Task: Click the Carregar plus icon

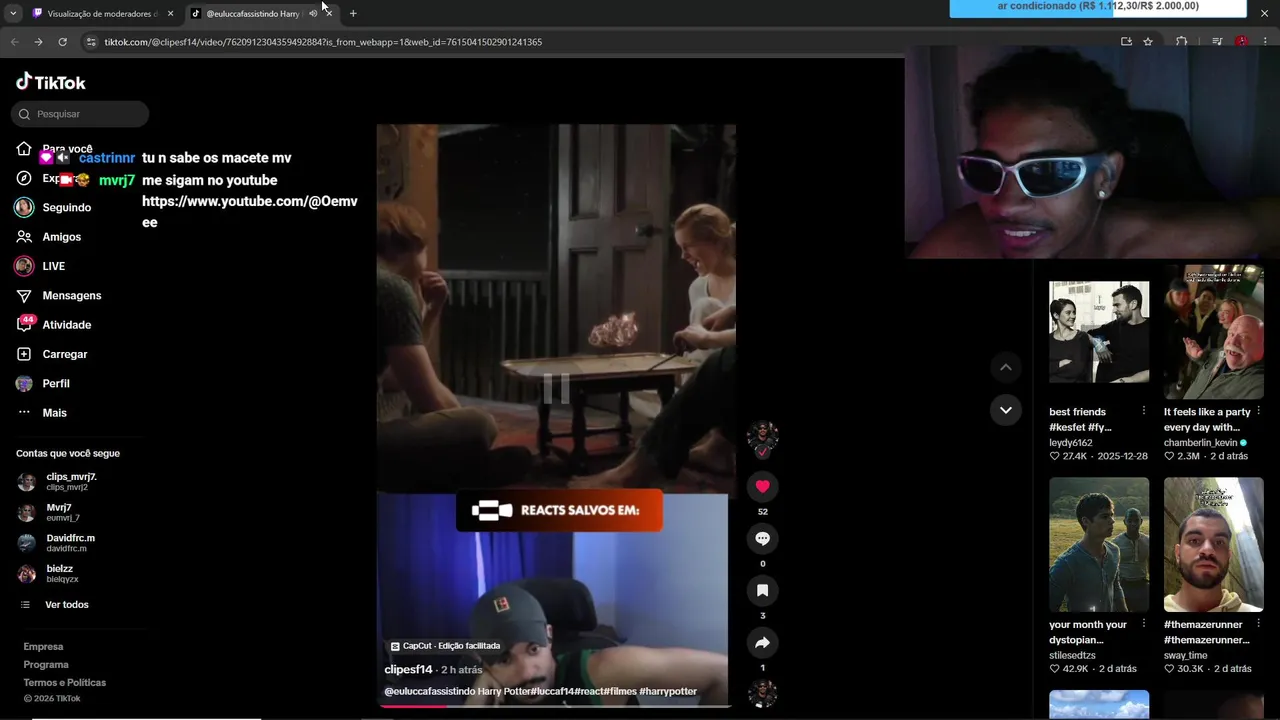Action: (24, 354)
